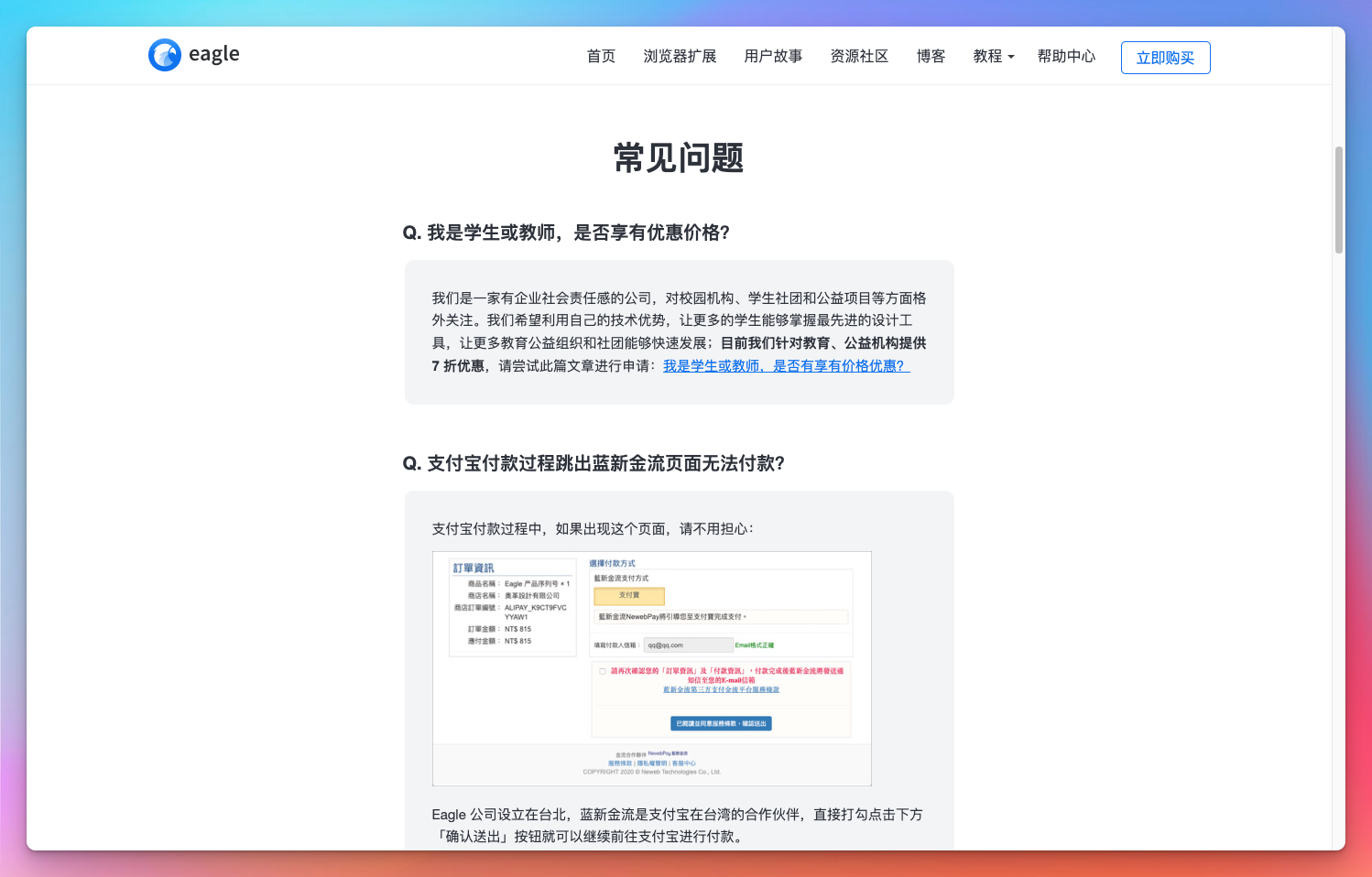The height and width of the screenshot is (877, 1372).
Task: Select 用户故事 in the navigation
Action: tap(773, 57)
